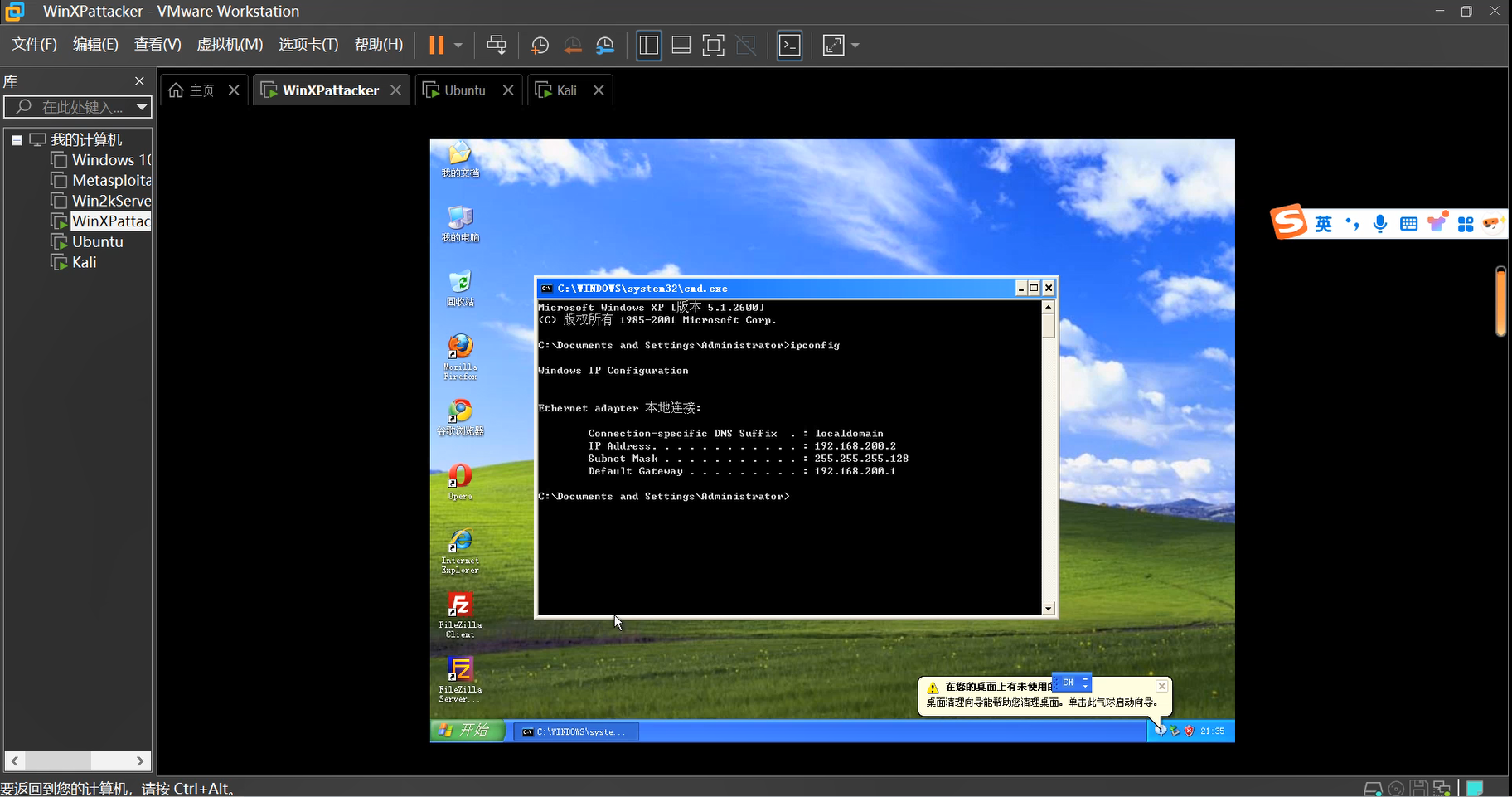Click the CH language bar indicator
Screen dimensions: 1512x797
(1071, 683)
